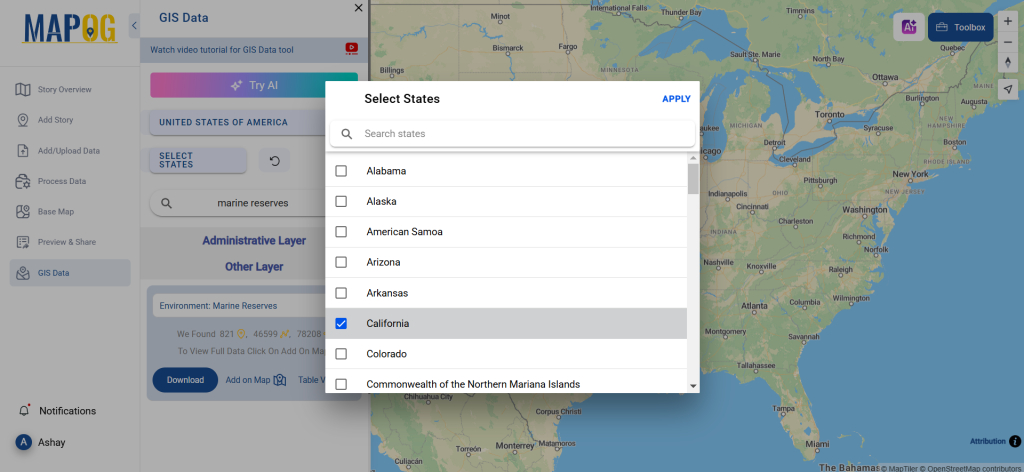Open the Ashay user avatar
This screenshot has height=472, width=1024.
(x=24, y=442)
